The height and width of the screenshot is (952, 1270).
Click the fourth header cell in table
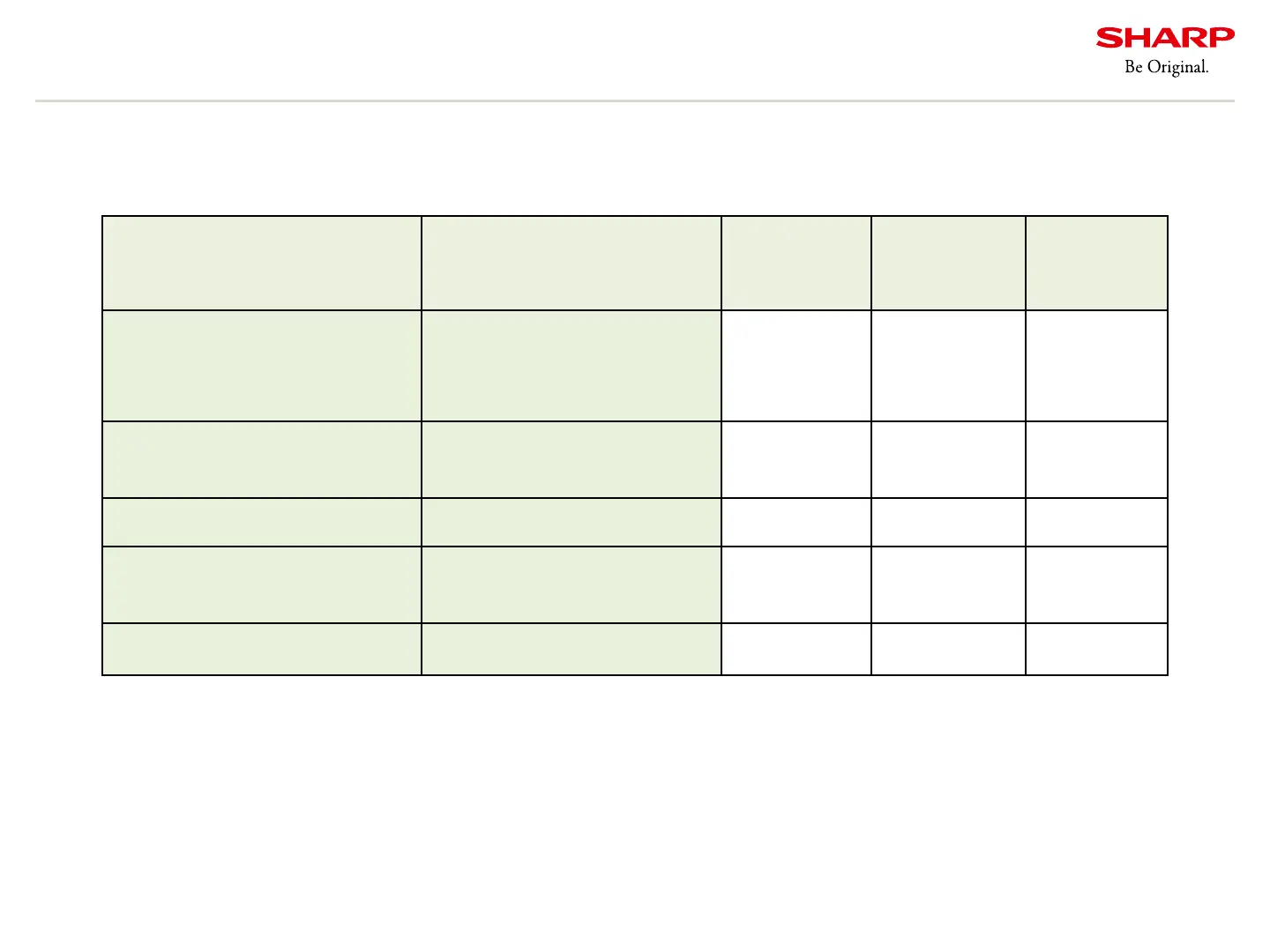(948, 263)
